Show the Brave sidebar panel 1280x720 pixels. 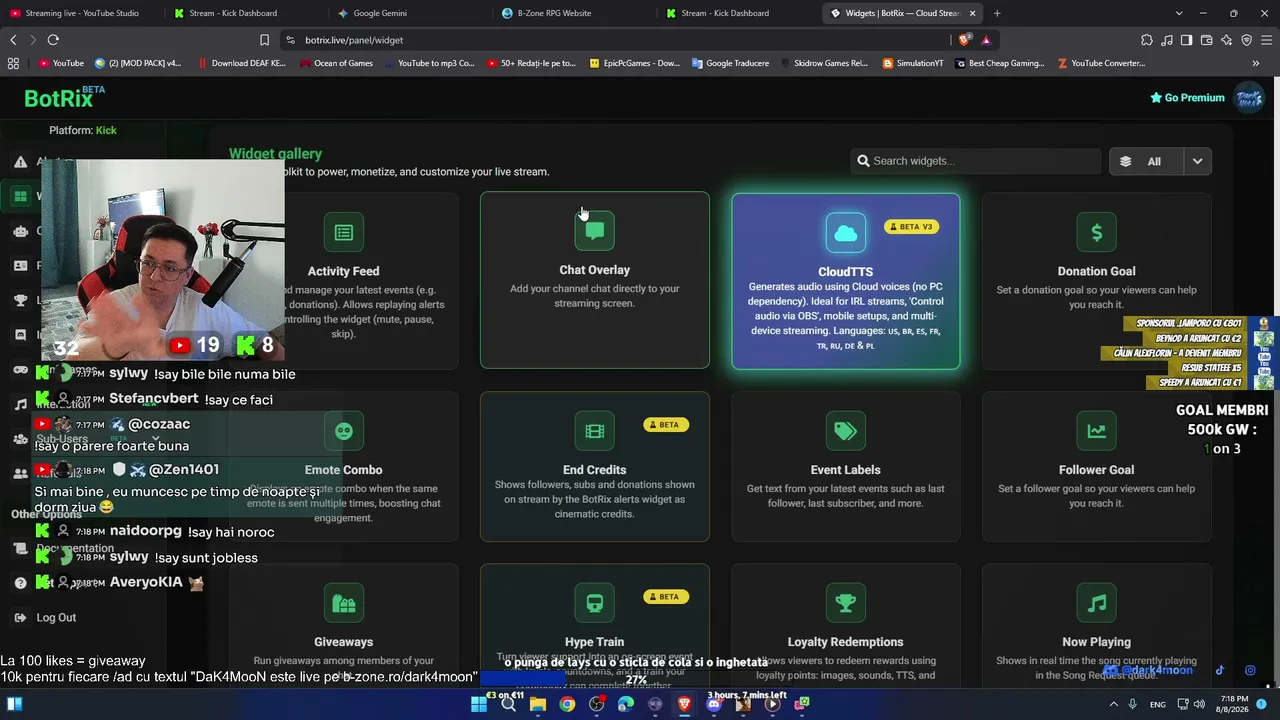[1186, 40]
